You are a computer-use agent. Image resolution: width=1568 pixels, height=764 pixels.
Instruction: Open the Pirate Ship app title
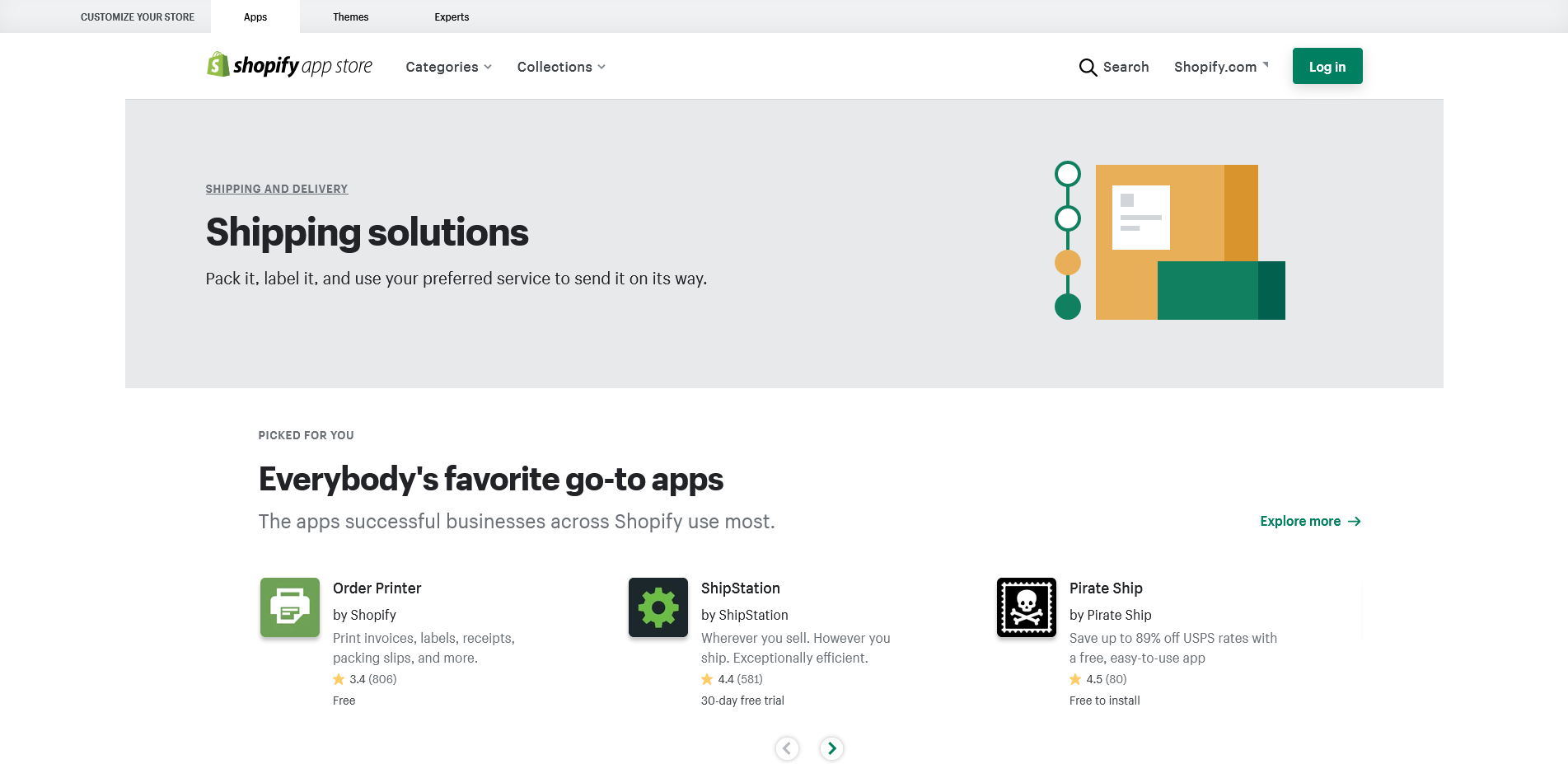1106,588
